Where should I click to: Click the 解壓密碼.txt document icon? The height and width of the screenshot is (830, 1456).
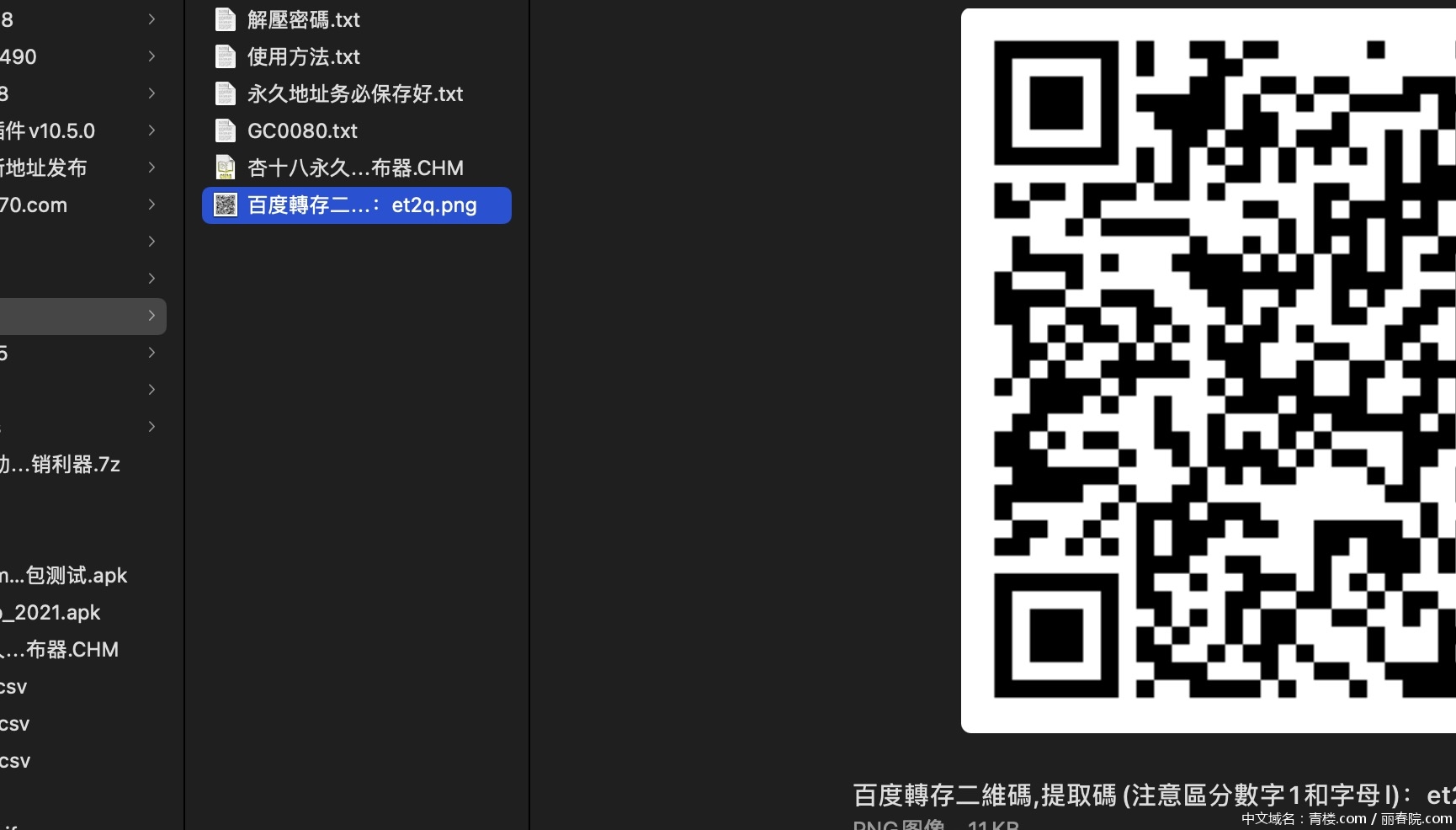225,19
